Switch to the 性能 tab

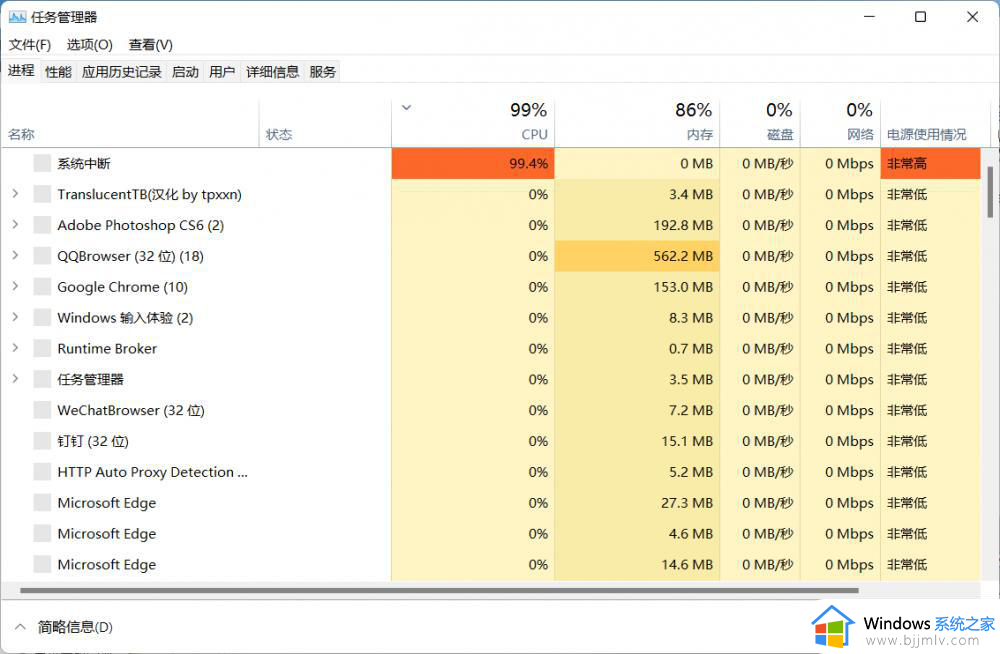(58, 71)
